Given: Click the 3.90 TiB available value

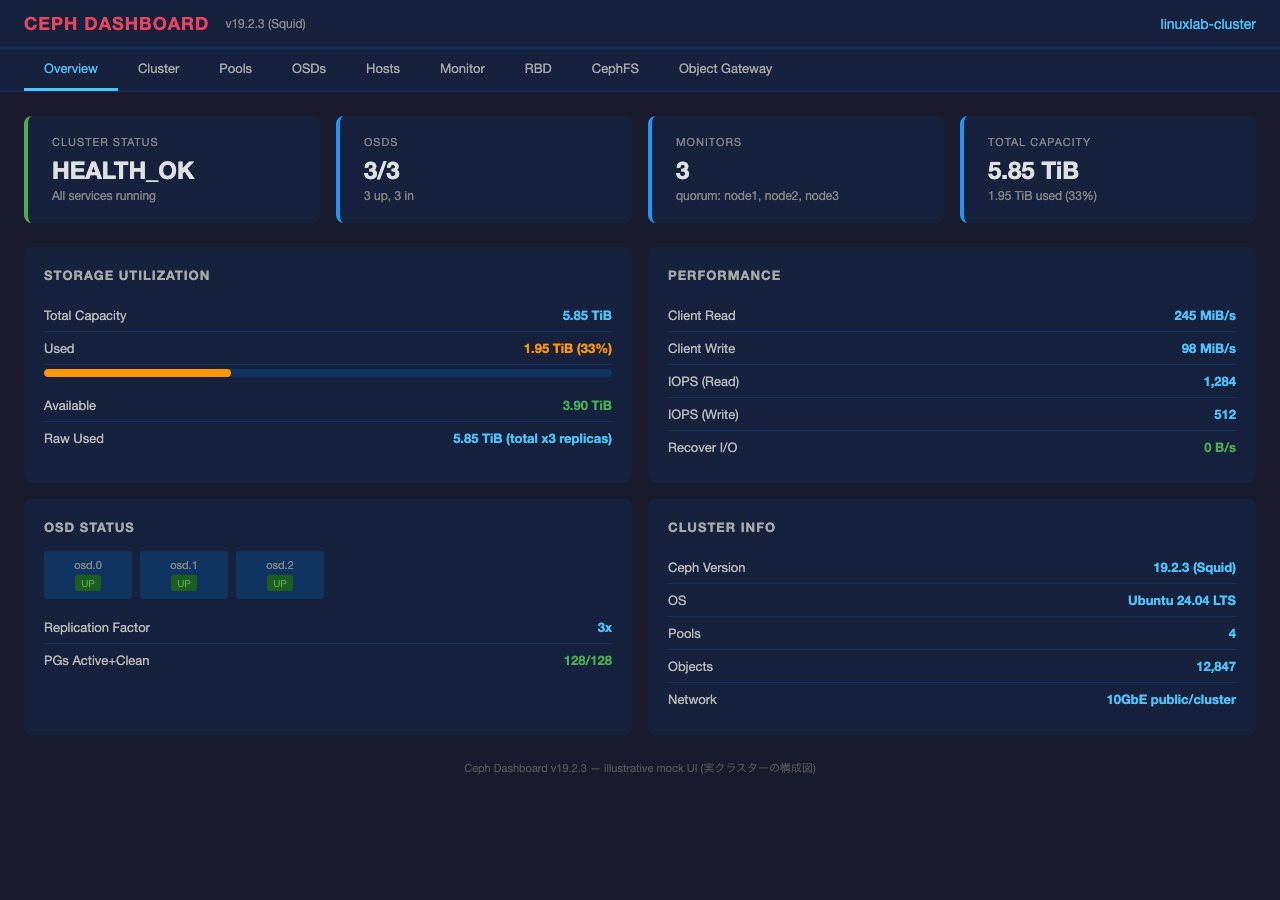Looking at the screenshot, I should point(587,406).
